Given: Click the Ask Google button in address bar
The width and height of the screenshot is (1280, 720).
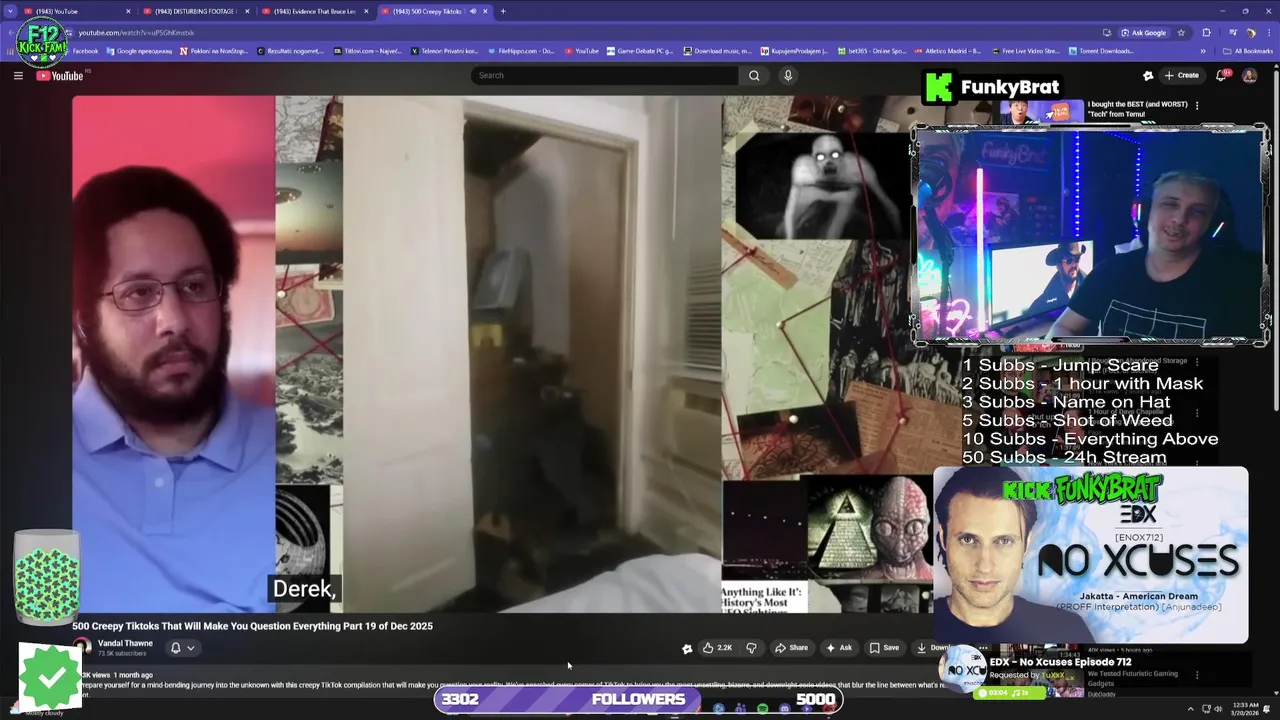Looking at the screenshot, I should (x=1143, y=33).
